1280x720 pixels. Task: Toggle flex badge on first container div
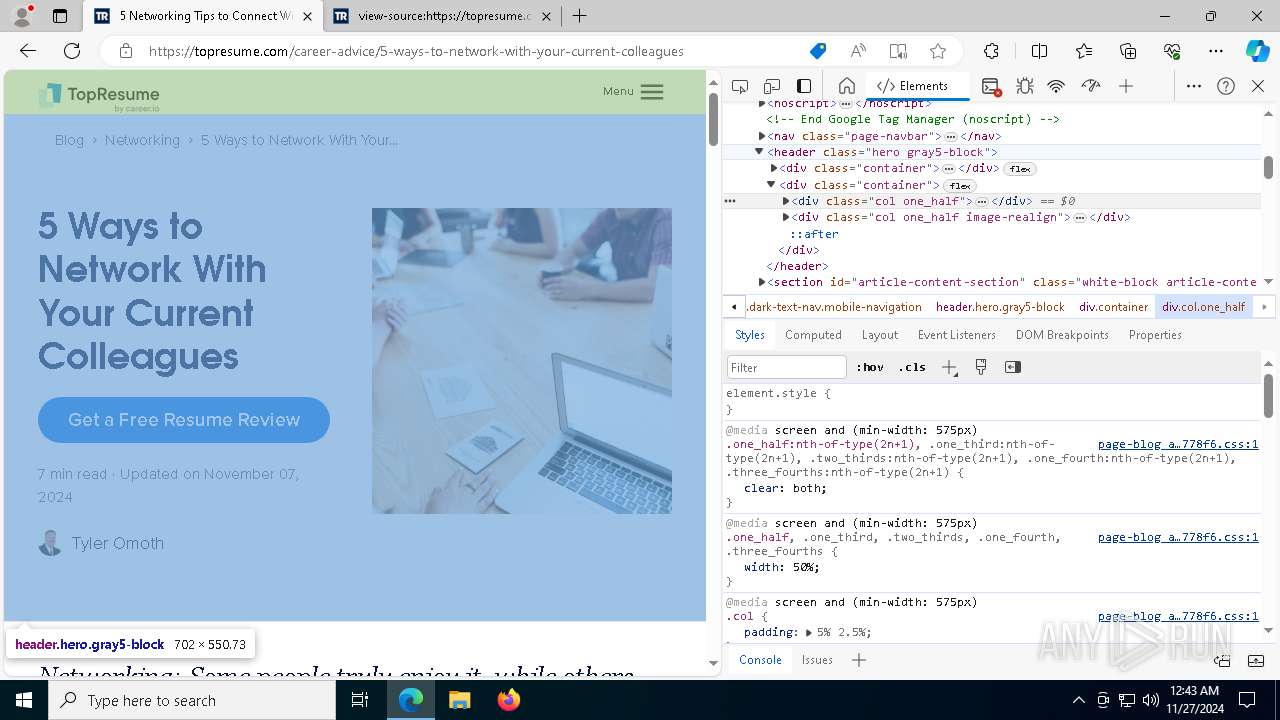pos(1020,169)
